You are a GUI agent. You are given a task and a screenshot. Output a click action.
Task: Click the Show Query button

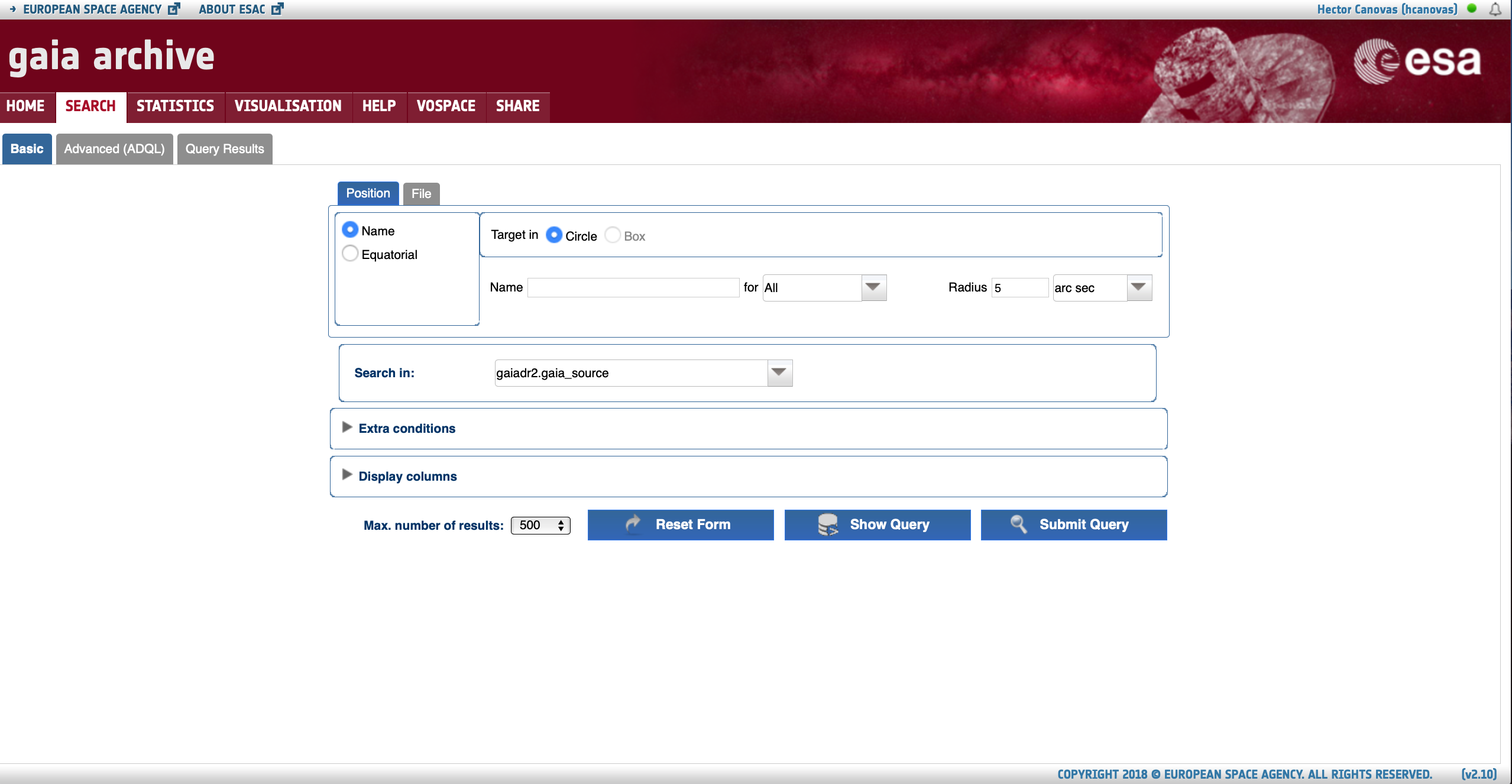coord(878,524)
